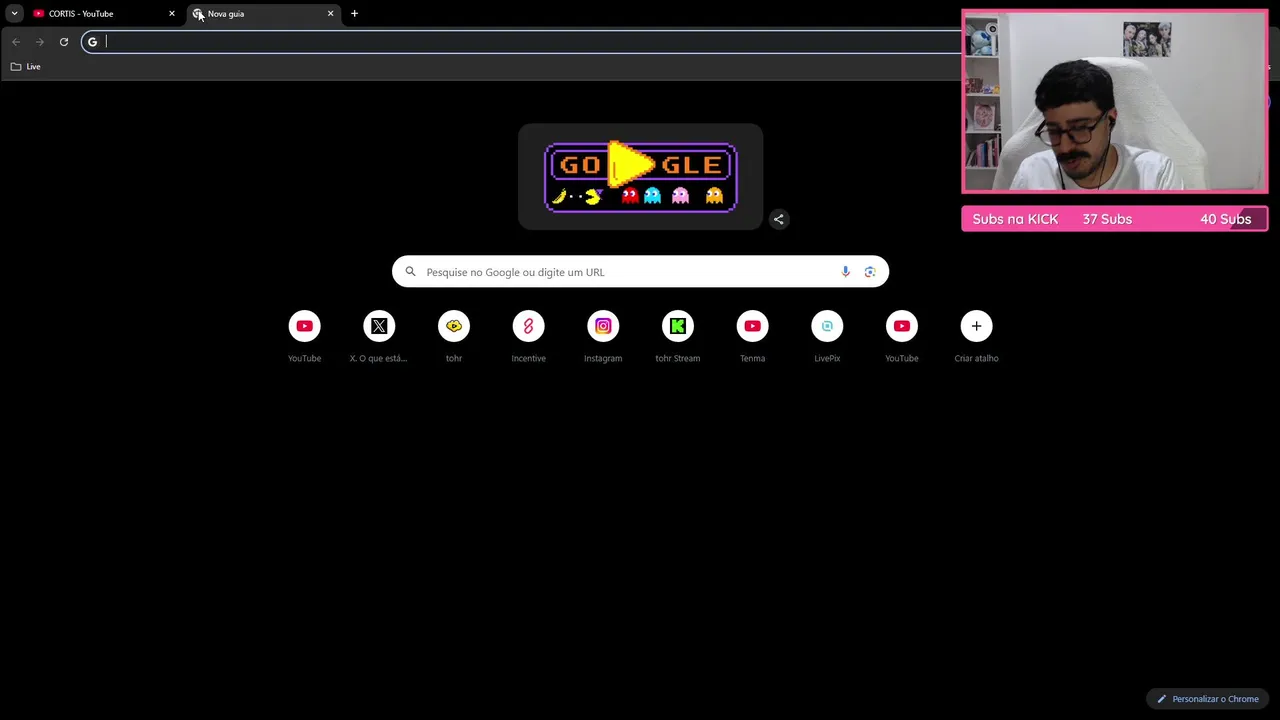This screenshot has height=720, width=1280.
Task: Click the 40 Subs goal text
Action: pyautogui.click(x=1225, y=219)
